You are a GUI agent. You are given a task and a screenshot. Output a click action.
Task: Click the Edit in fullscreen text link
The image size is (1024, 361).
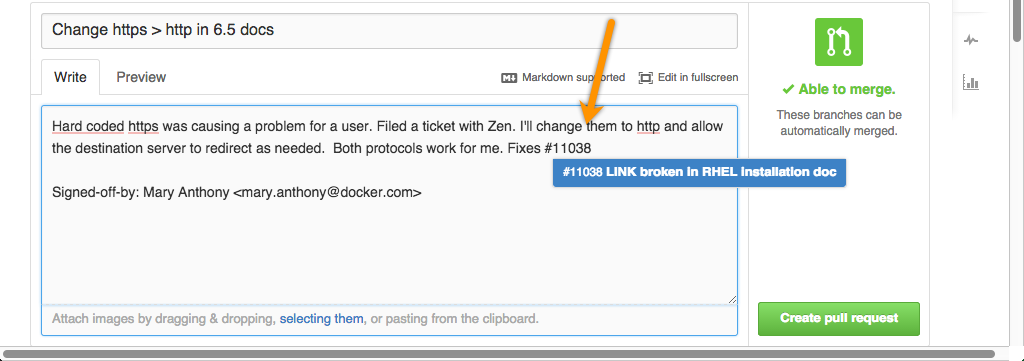click(x=698, y=78)
